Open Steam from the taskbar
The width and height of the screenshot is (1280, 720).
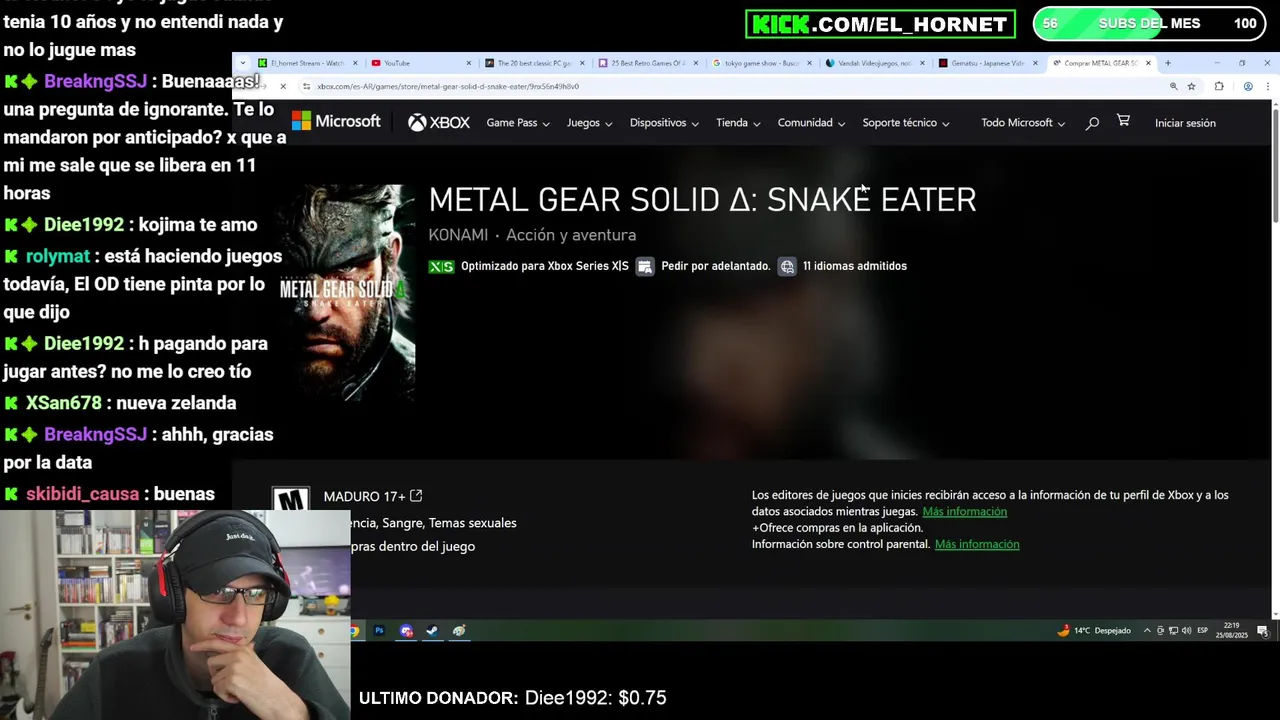point(432,631)
